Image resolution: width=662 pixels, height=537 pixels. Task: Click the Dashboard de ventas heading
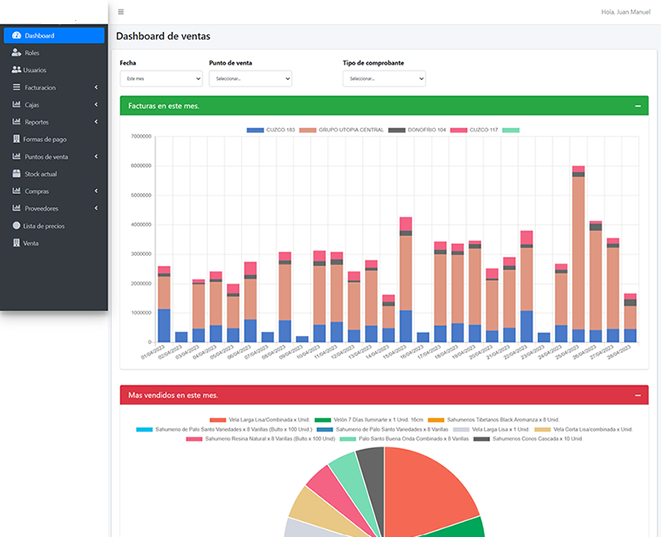[163, 36]
